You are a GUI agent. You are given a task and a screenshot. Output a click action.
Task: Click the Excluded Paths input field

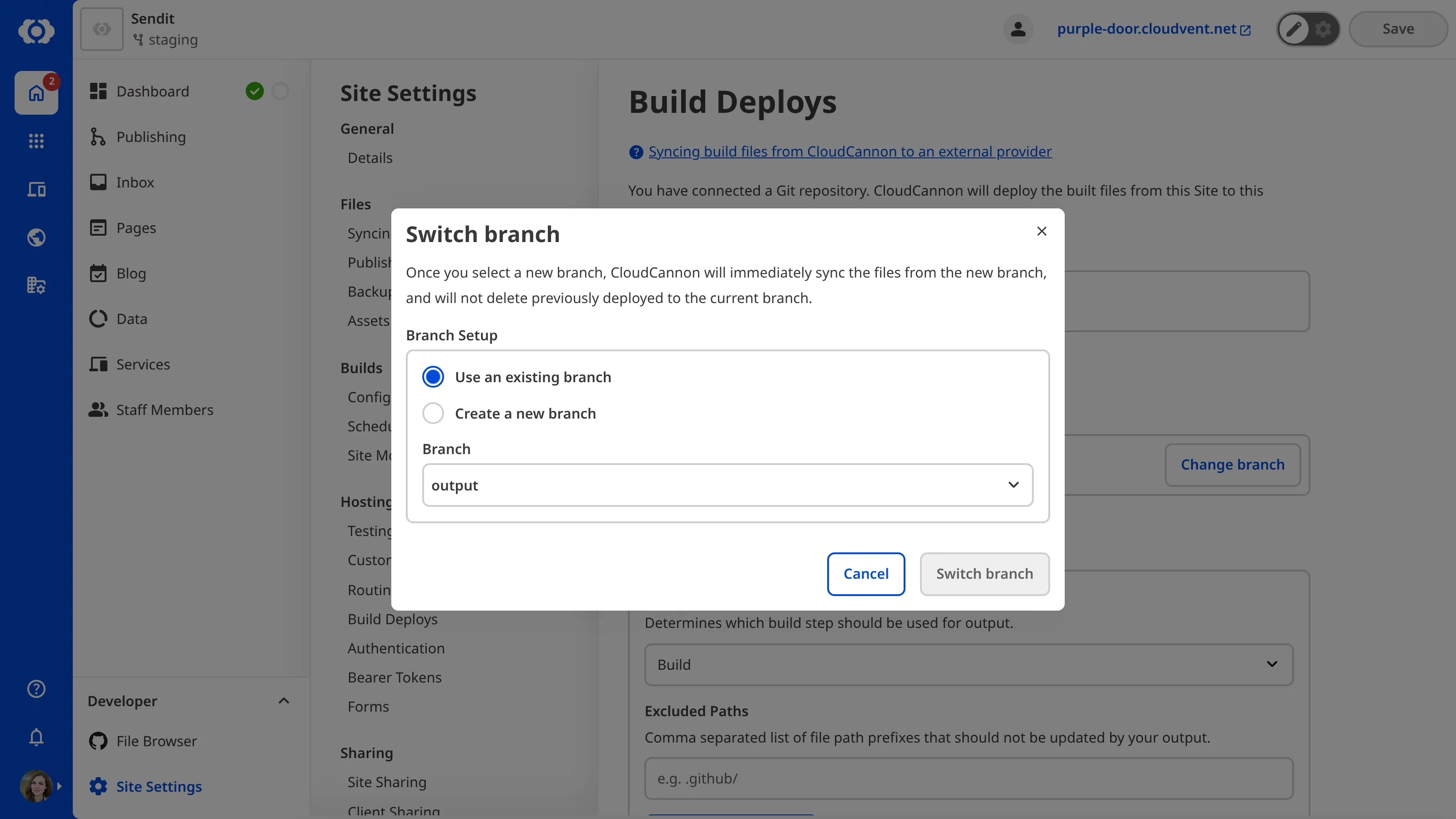click(x=969, y=779)
